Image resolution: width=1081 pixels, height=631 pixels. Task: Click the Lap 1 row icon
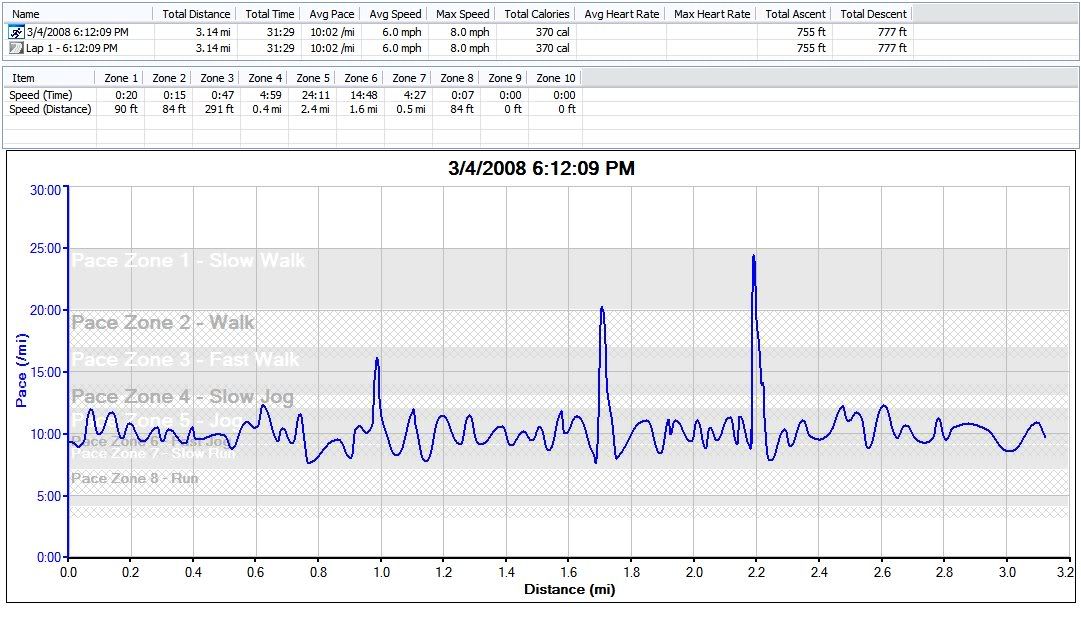pyautogui.click(x=17, y=48)
